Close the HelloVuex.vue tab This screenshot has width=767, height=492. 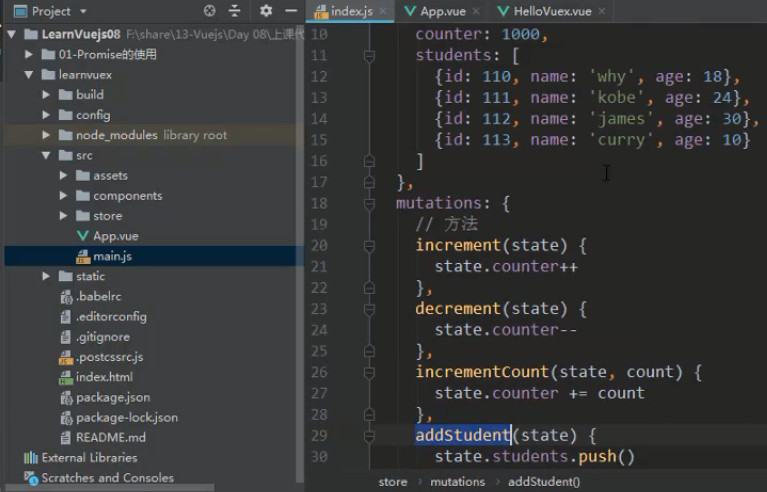click(602, 11)
